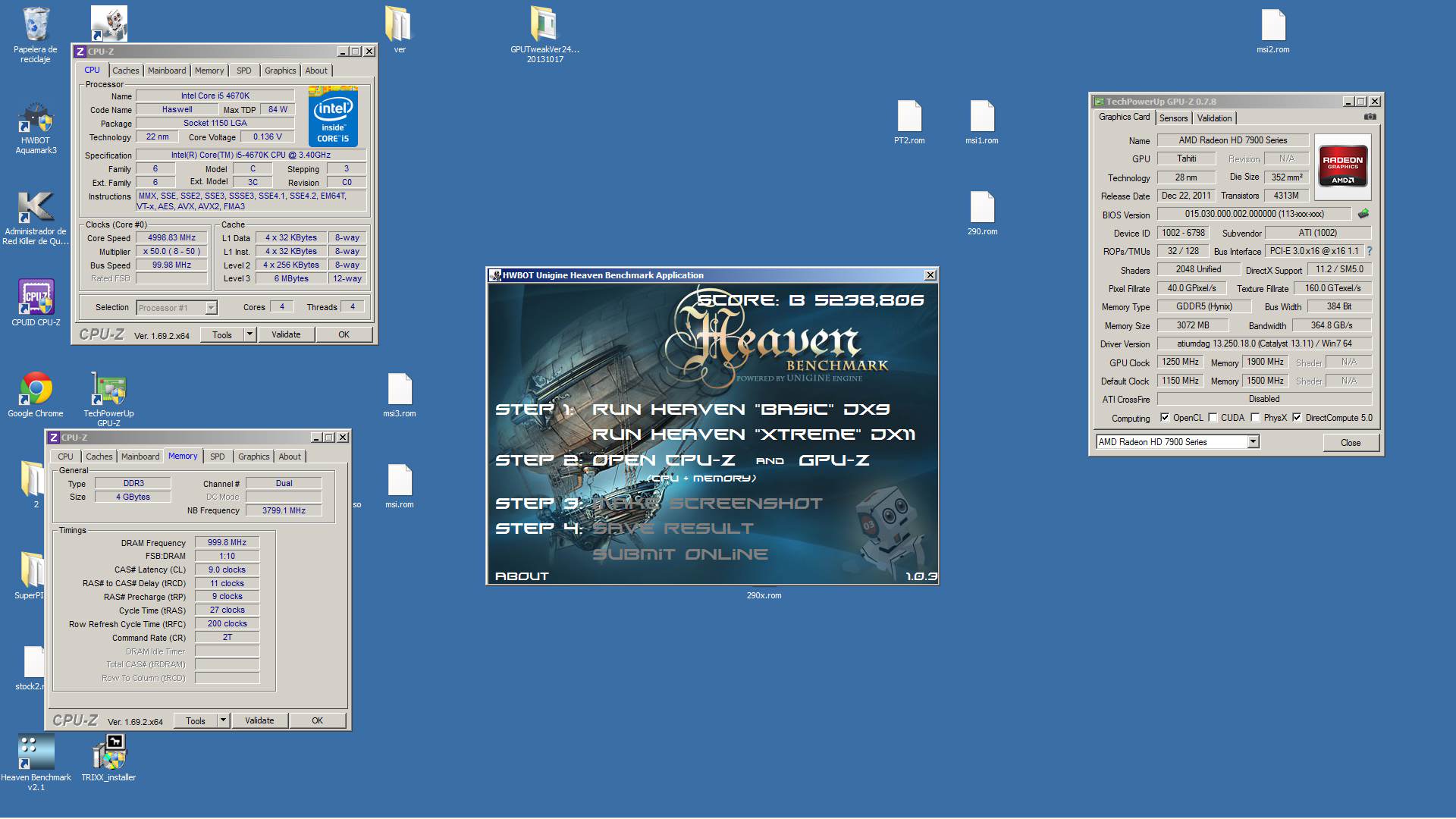
Task: Switch to Caches tab in top CPU-Z window
Action: (126, 71)
